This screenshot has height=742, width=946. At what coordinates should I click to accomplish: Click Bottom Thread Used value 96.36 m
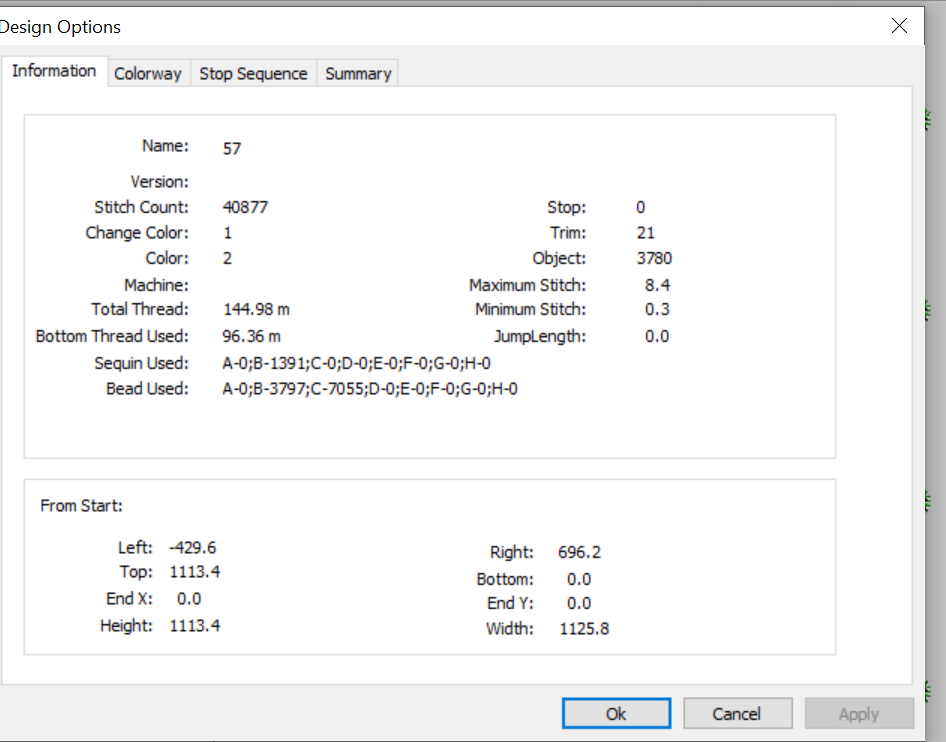pyautogui.click(x=252, y=336)
